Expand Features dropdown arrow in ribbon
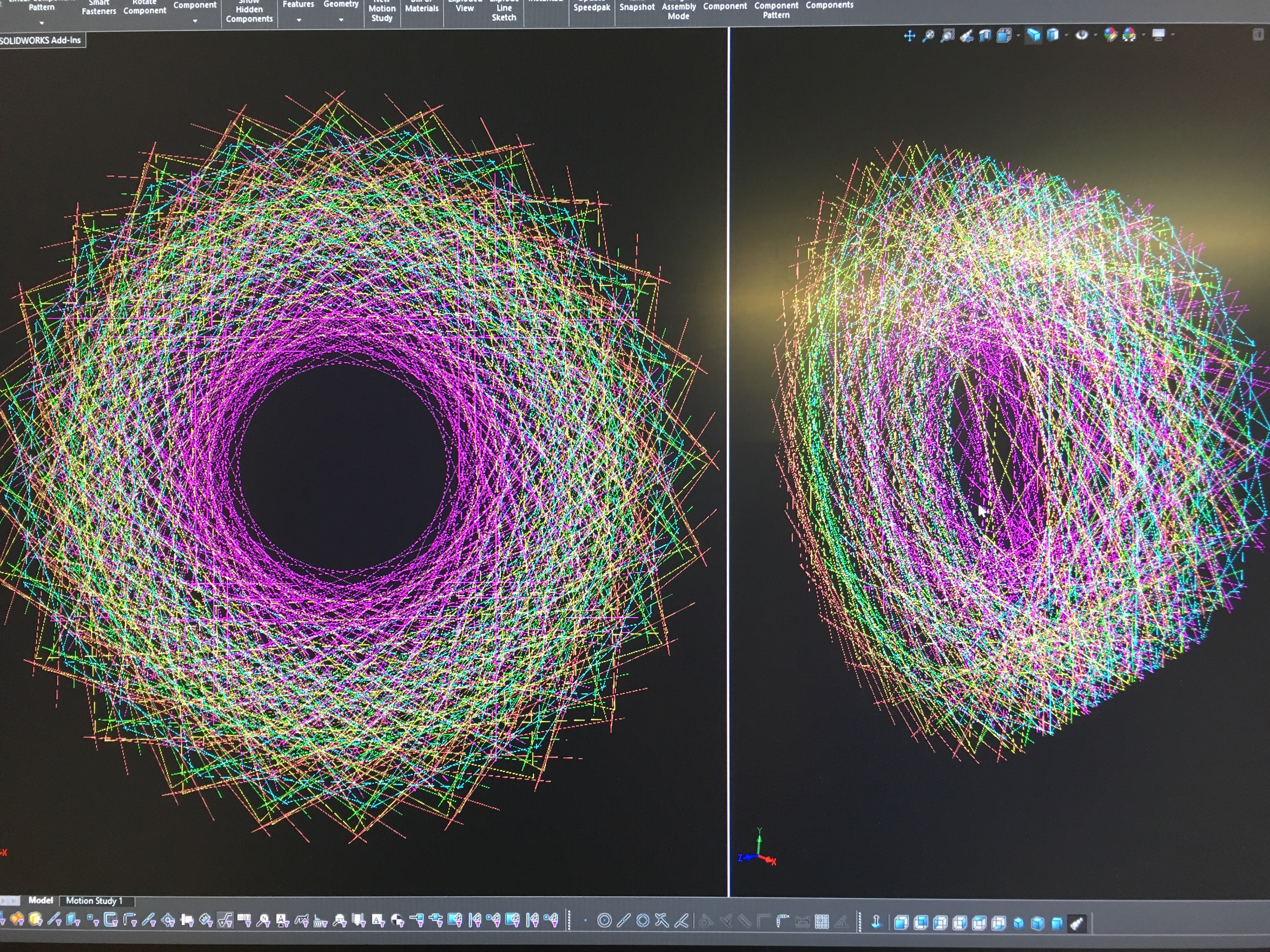Screen dimensions: 1270x952 coord(299,20)
